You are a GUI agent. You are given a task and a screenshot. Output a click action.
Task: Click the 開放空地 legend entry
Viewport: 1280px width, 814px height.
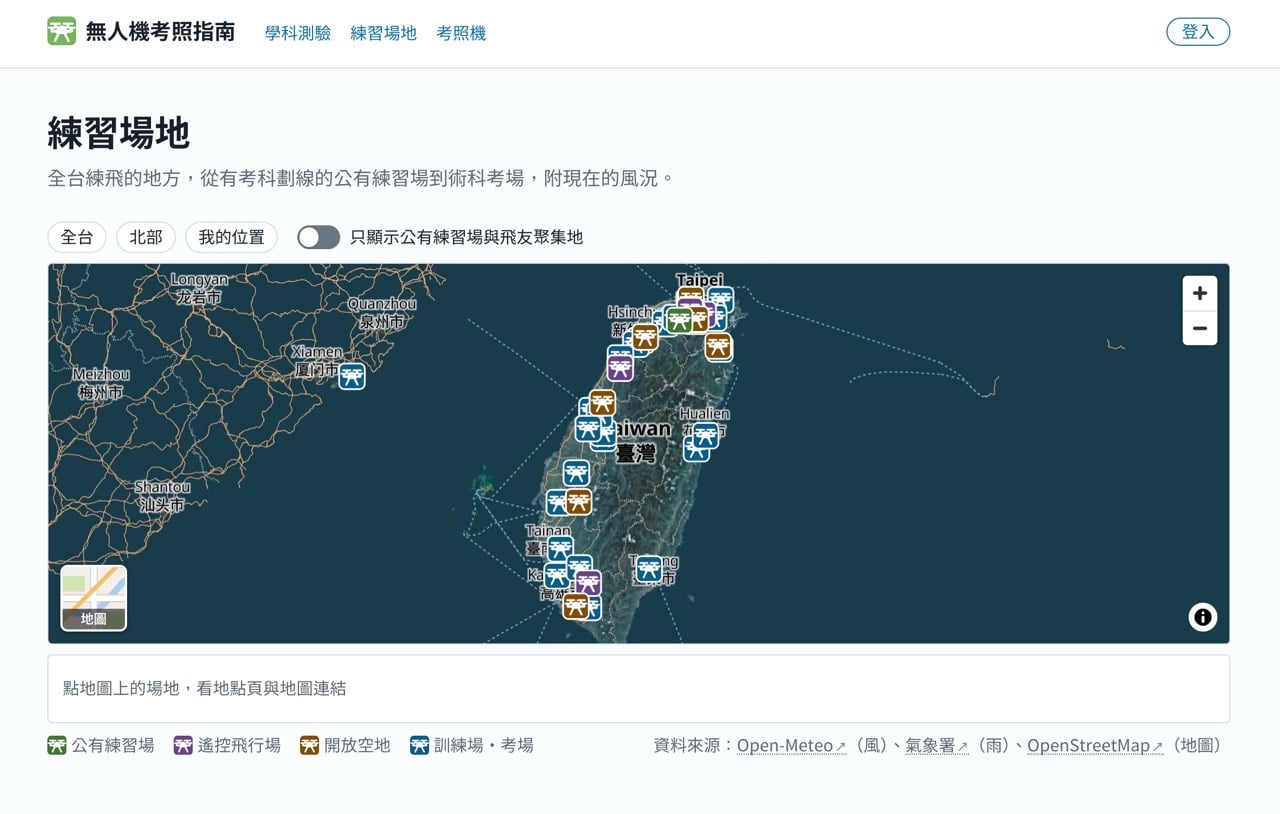click(345, 745)
